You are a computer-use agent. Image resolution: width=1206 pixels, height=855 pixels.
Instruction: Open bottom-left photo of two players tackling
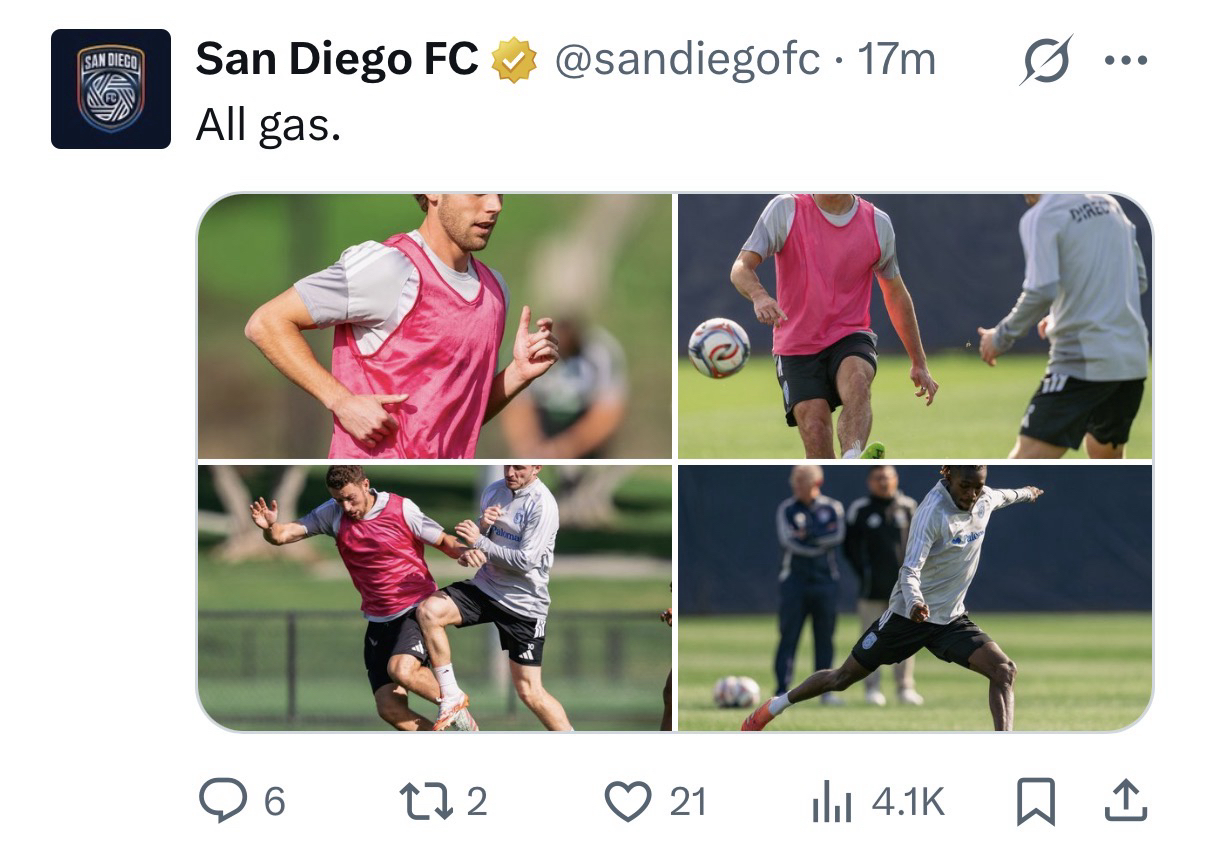pos(435,597)
